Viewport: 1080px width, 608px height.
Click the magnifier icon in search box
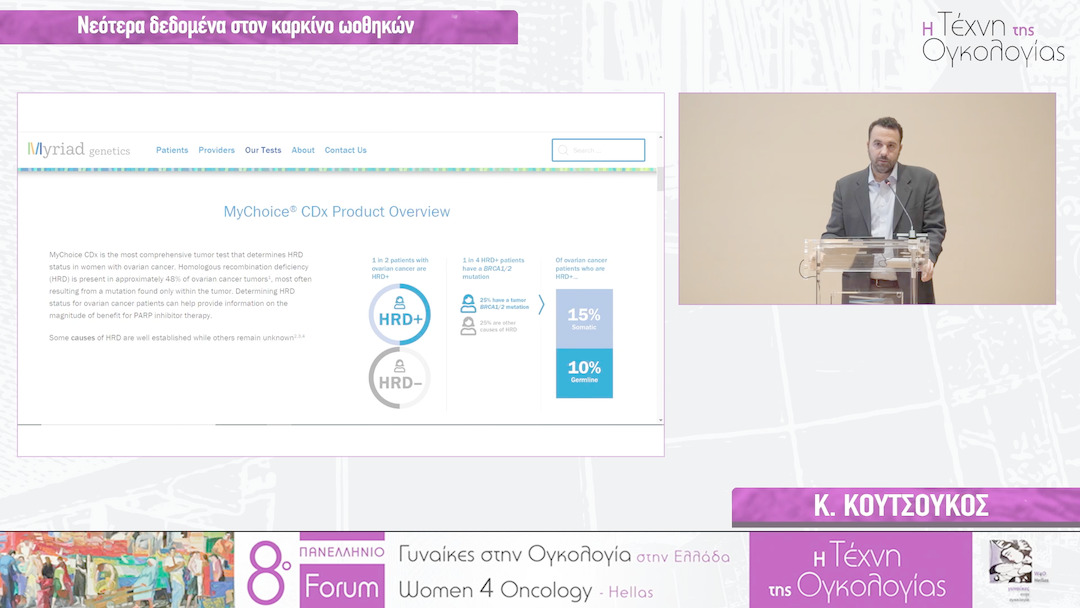(565, 151)
